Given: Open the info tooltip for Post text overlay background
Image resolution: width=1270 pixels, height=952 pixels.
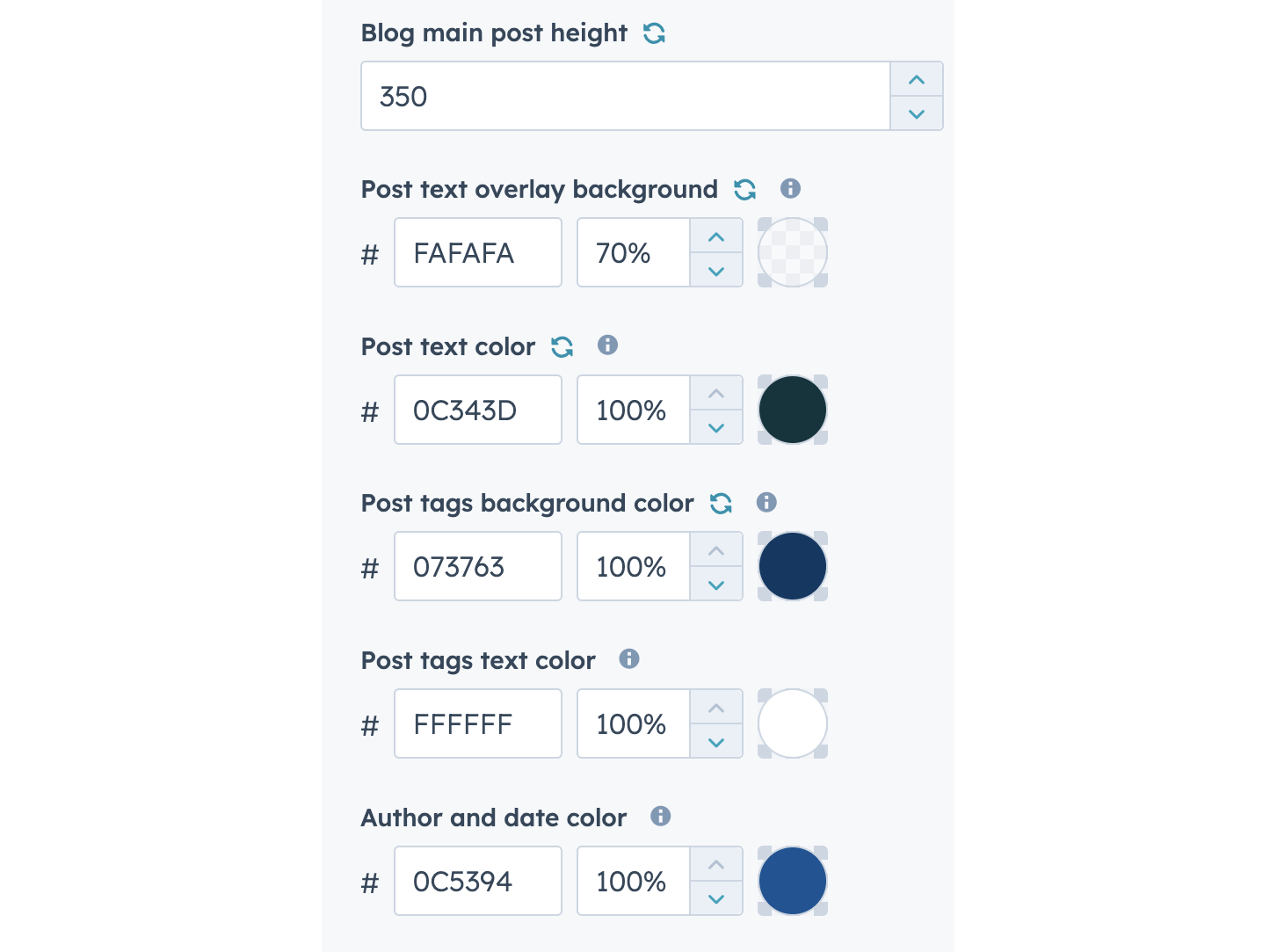Looking at the screenshot, I should [x=790, y=187].
